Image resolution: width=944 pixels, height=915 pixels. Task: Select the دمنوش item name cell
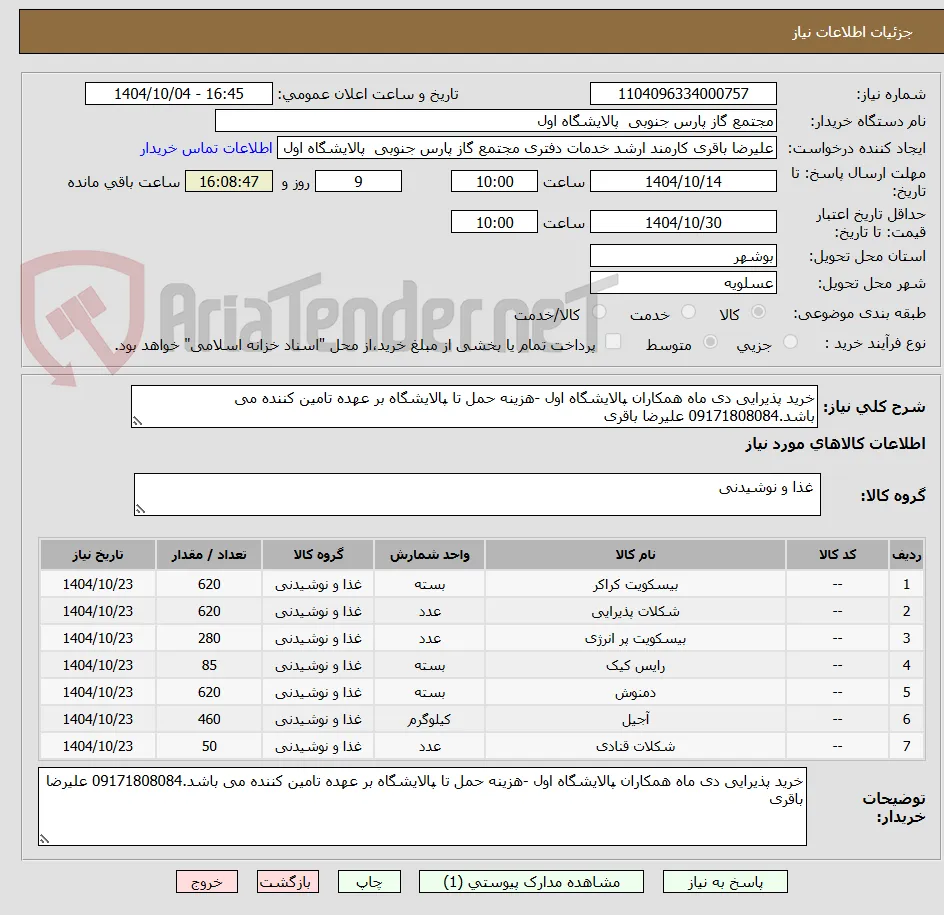635,693
